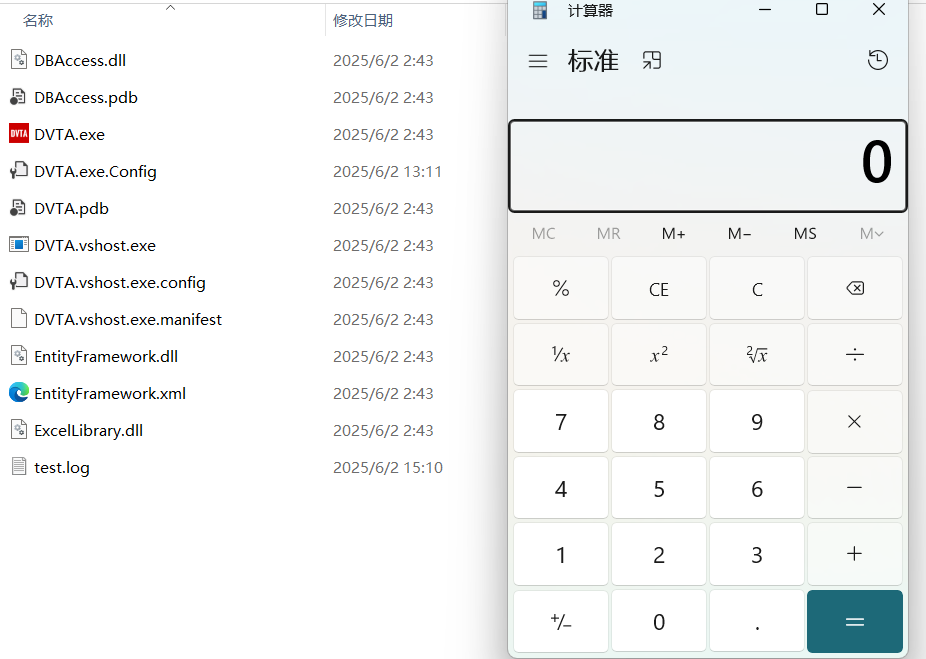
Task: Select the EntityFramework.xml Edge icon
Action: (19, 393)
